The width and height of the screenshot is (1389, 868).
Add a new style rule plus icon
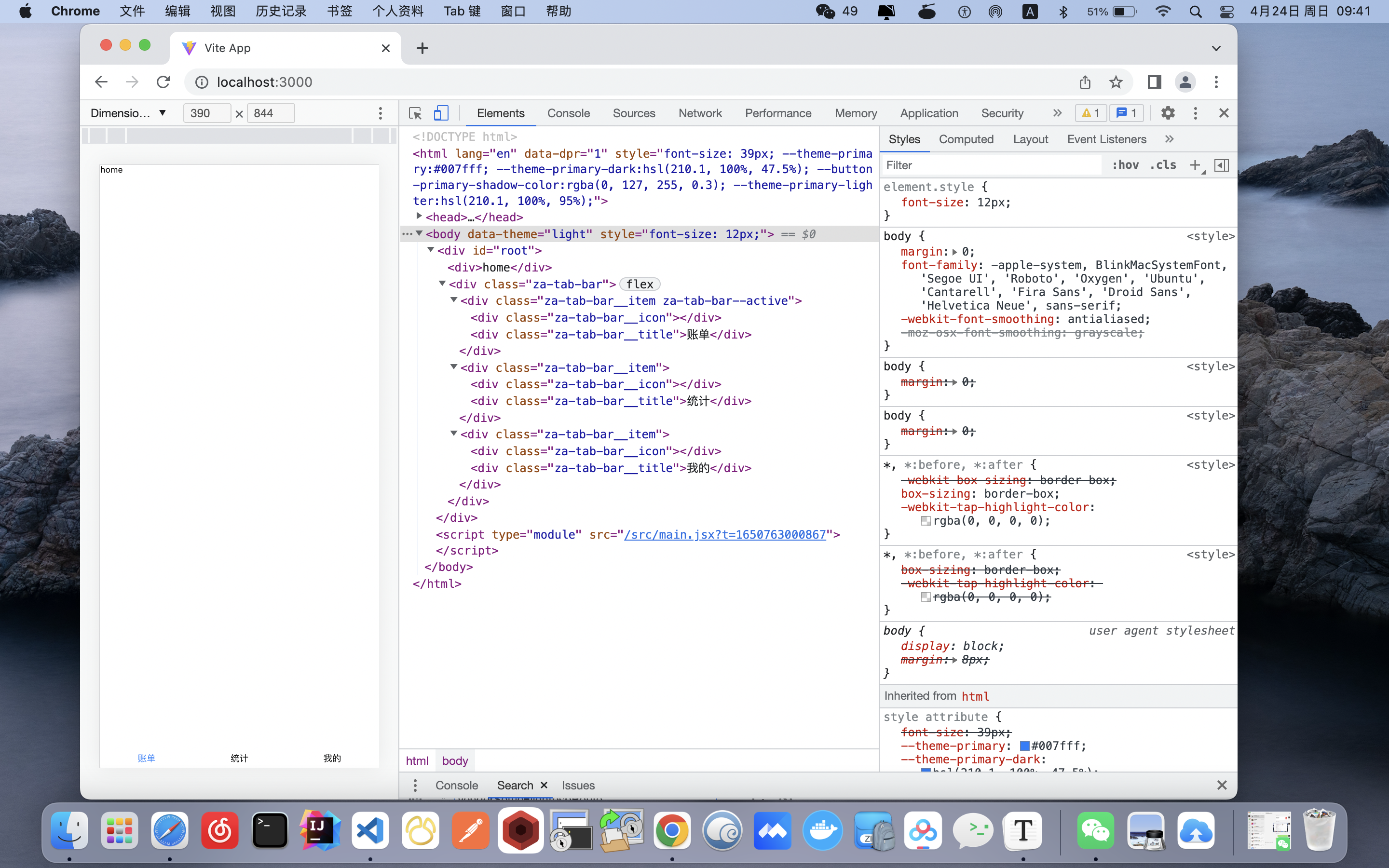[x=1196, y=165]
